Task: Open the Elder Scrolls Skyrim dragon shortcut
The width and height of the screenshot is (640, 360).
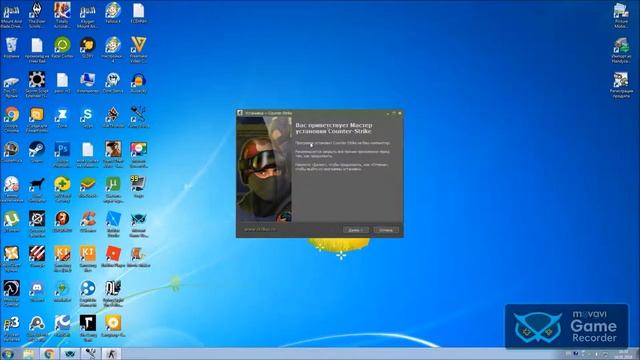Action: (37, 15)
